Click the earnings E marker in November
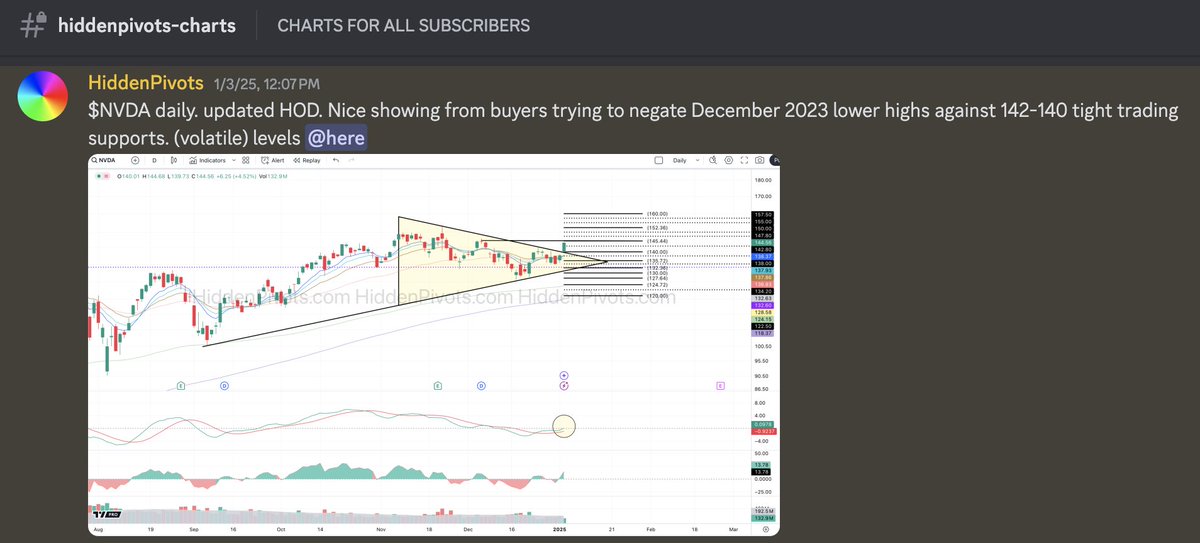 438,384
